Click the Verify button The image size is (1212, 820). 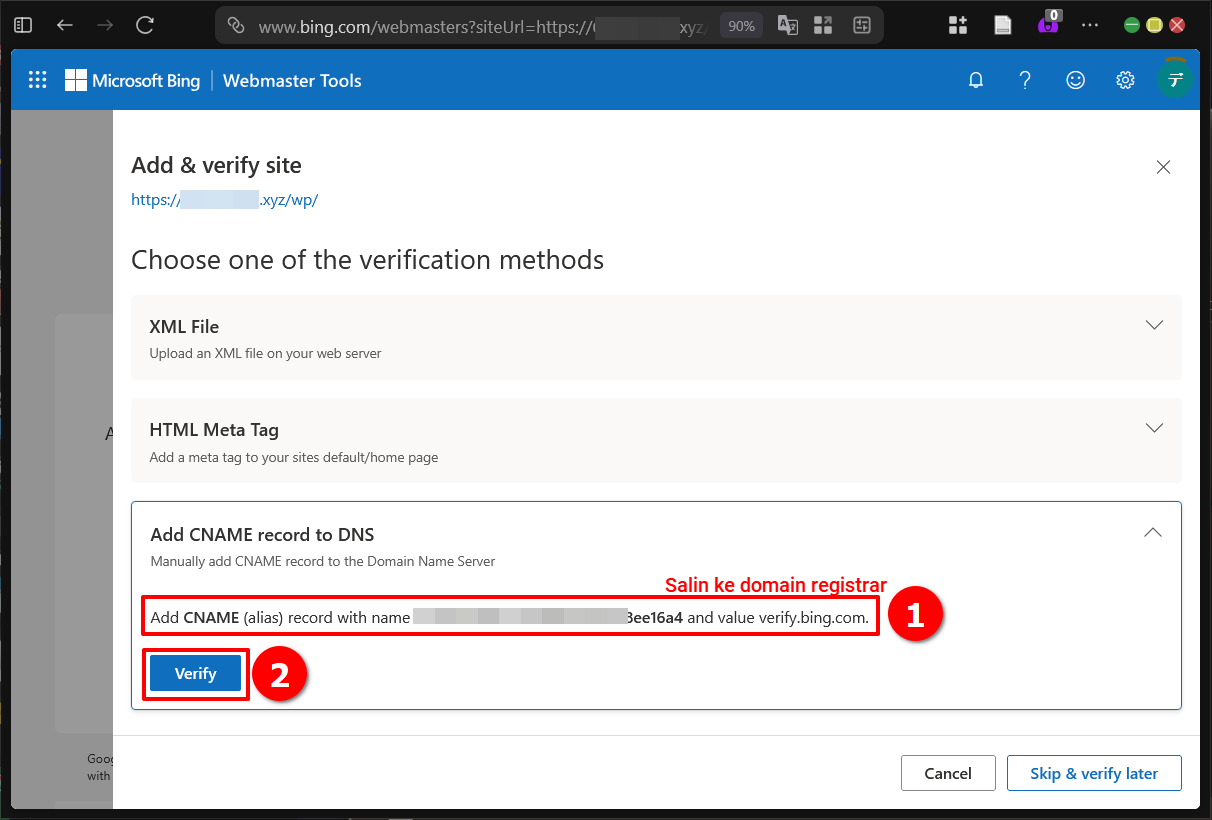pos(195,673)
